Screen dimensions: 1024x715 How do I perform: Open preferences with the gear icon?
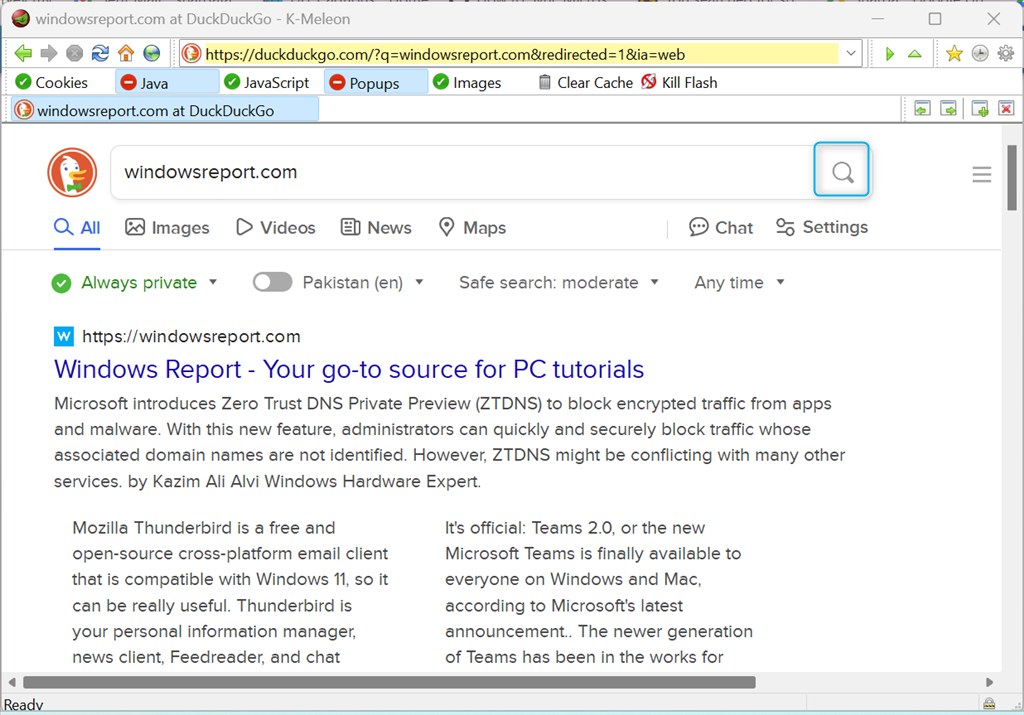click(x=1006, y=54)
